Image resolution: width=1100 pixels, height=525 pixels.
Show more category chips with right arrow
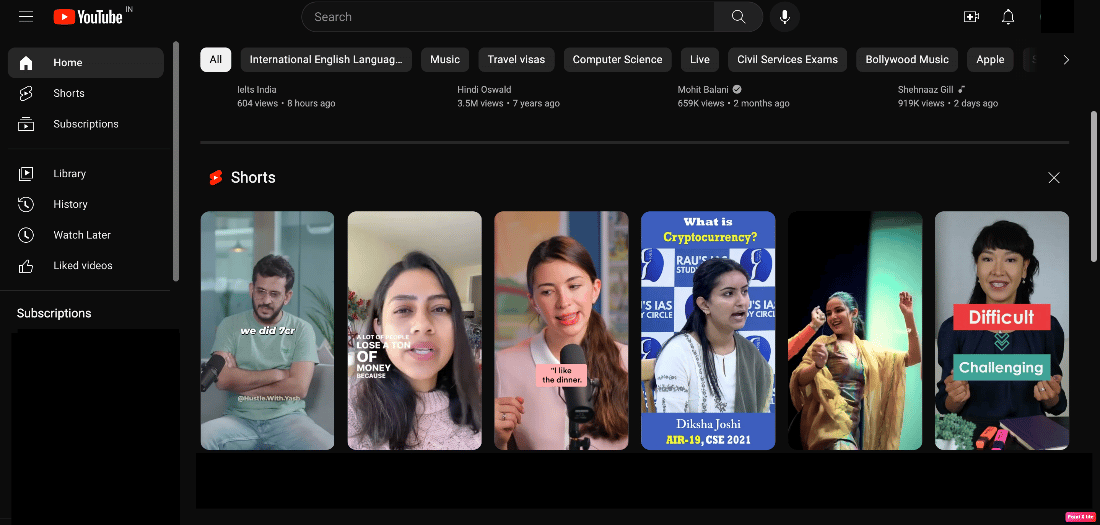coord(1066,60)
